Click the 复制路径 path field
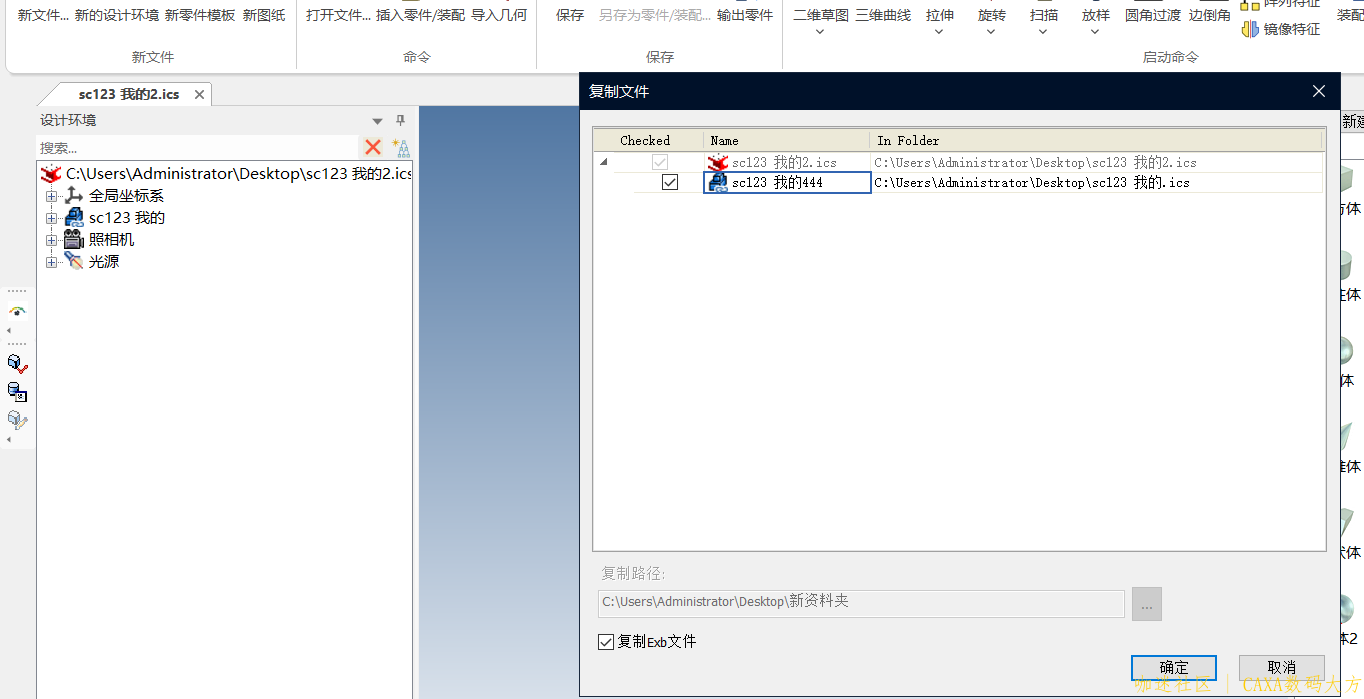Image resolution: width=1364 pixels, height=699 pixels. click(861, 603)
